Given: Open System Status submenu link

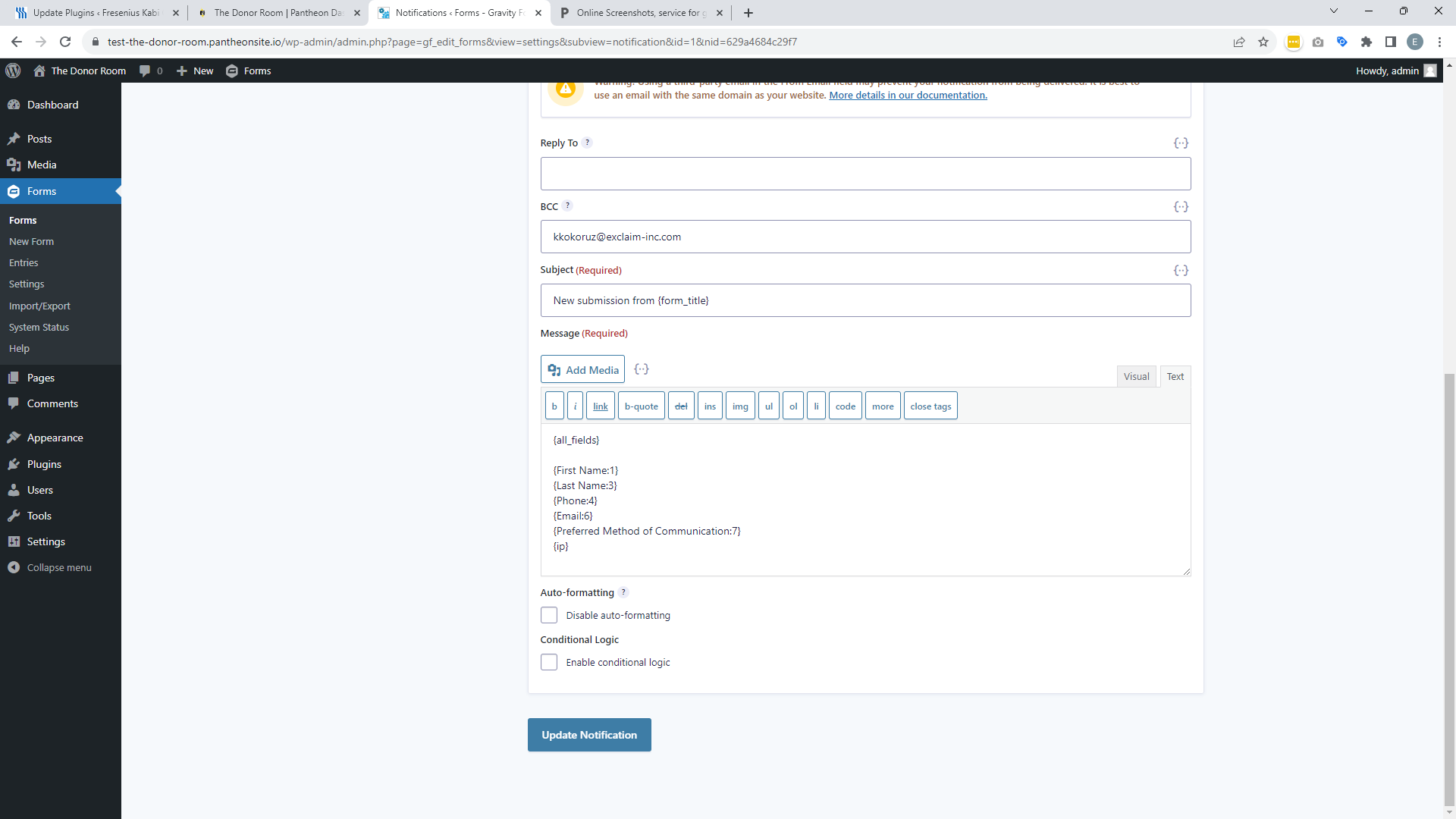Looking at the screenshot, I should pos(39,327).
